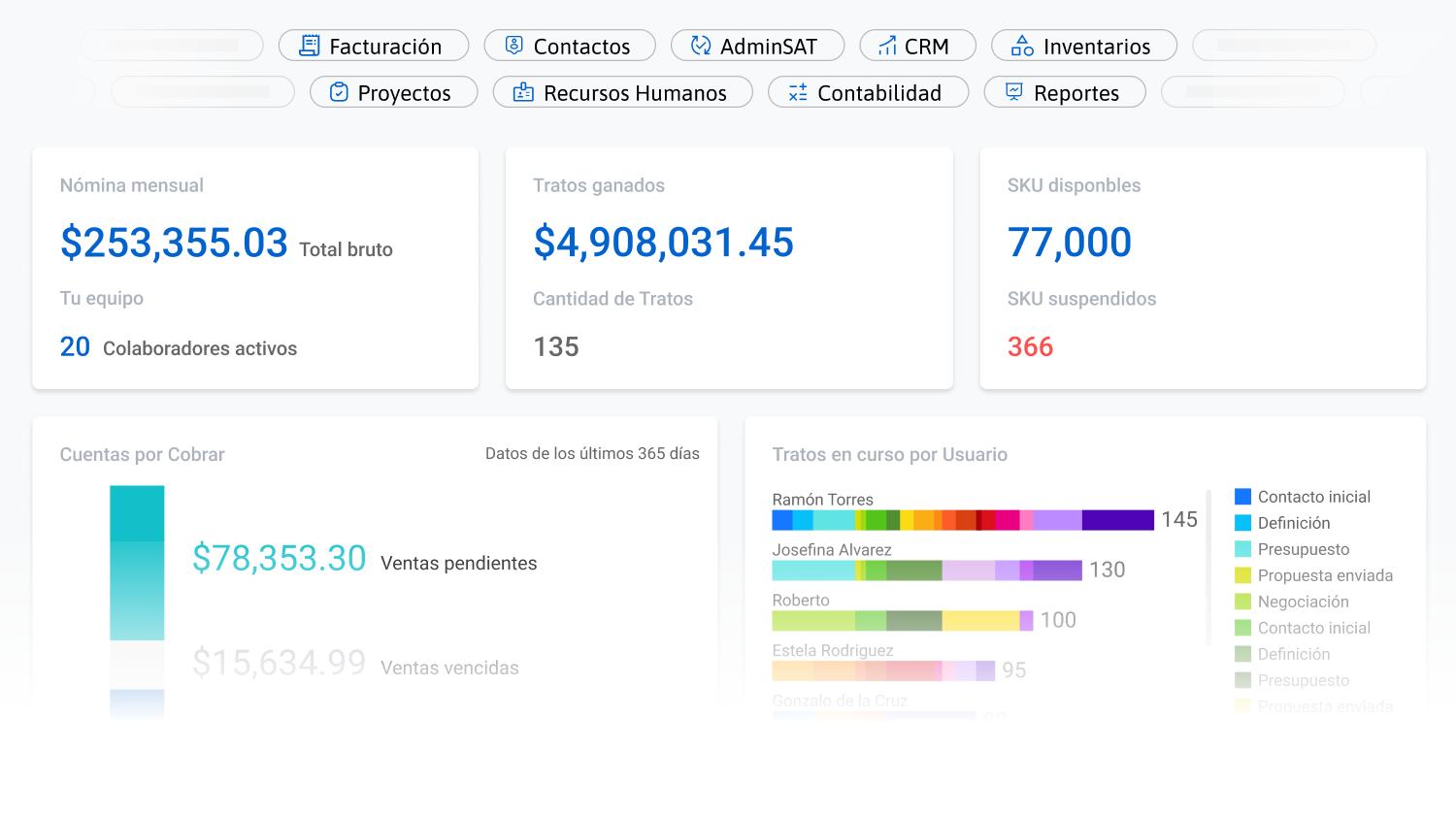
Task: Click the $15,634.99 Ventas vencidas amount
Action: tap(280, 664)
